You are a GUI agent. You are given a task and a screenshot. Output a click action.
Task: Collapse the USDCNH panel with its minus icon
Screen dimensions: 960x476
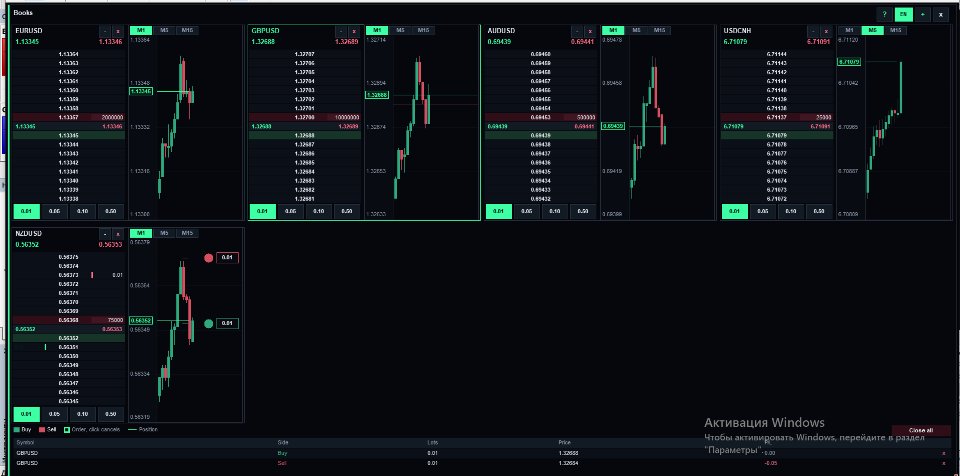click(813, 31)
